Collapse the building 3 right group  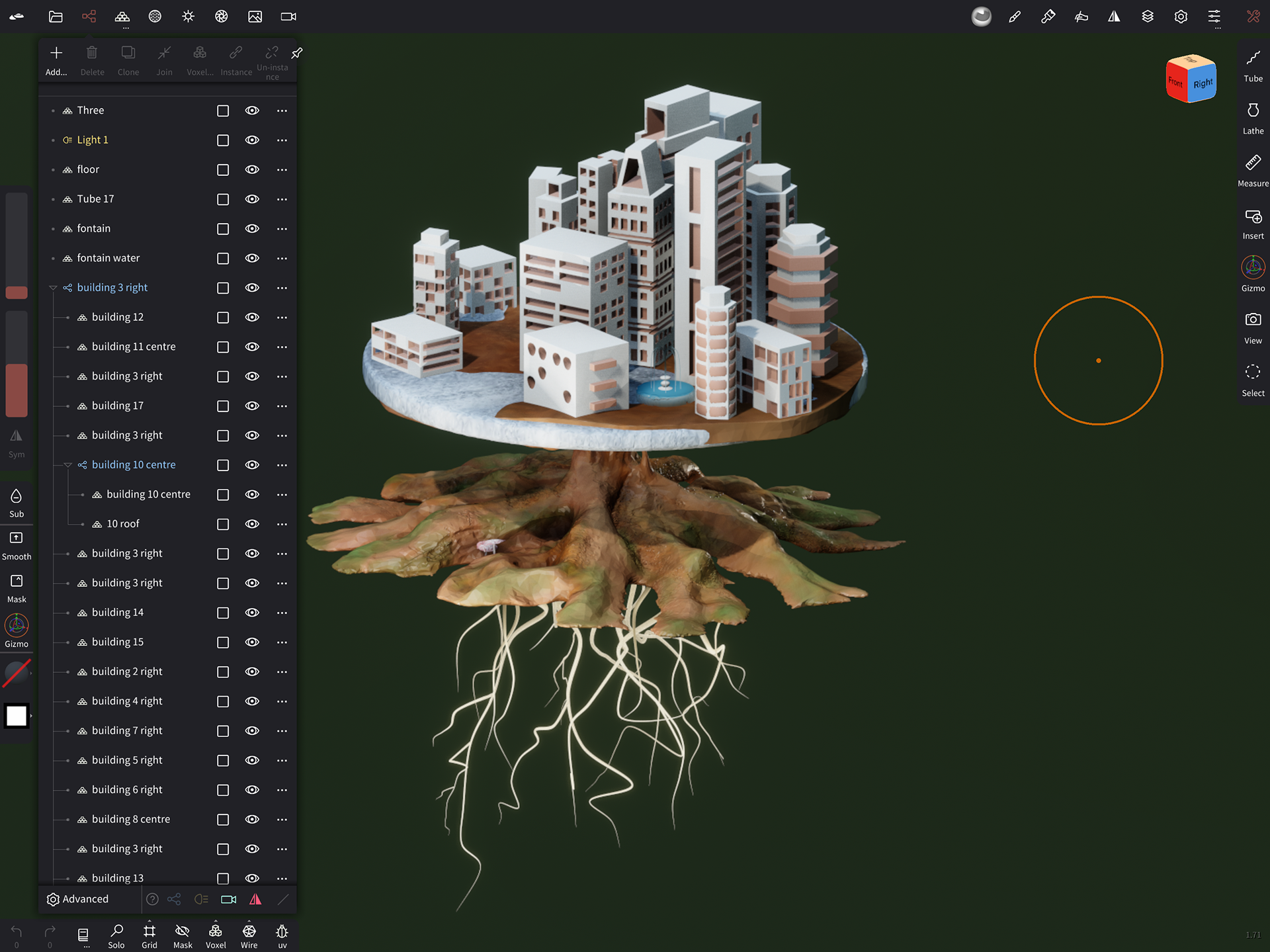pyautogui.click(x=53, y=288)
